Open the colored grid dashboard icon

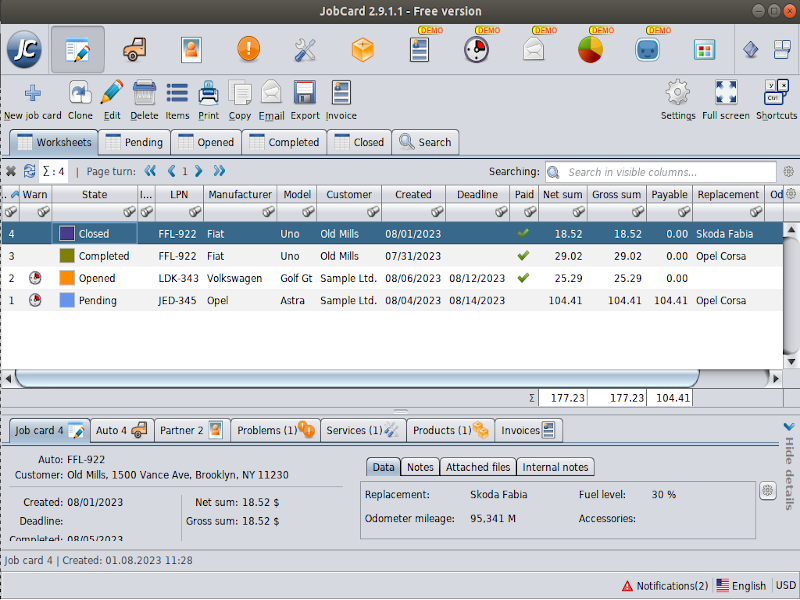point(705,49)
